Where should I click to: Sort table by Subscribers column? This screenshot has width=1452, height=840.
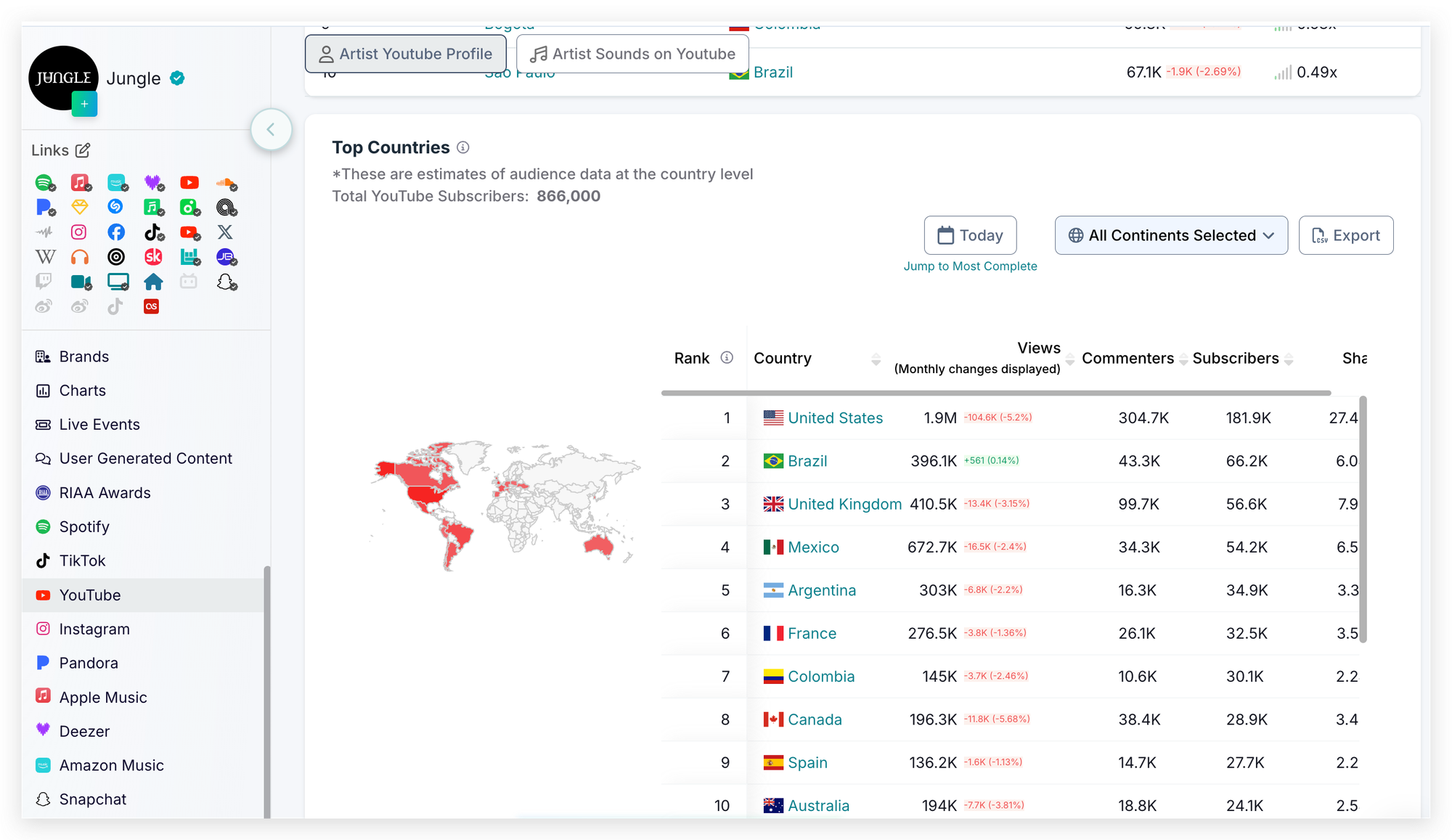coord(1288,359)
